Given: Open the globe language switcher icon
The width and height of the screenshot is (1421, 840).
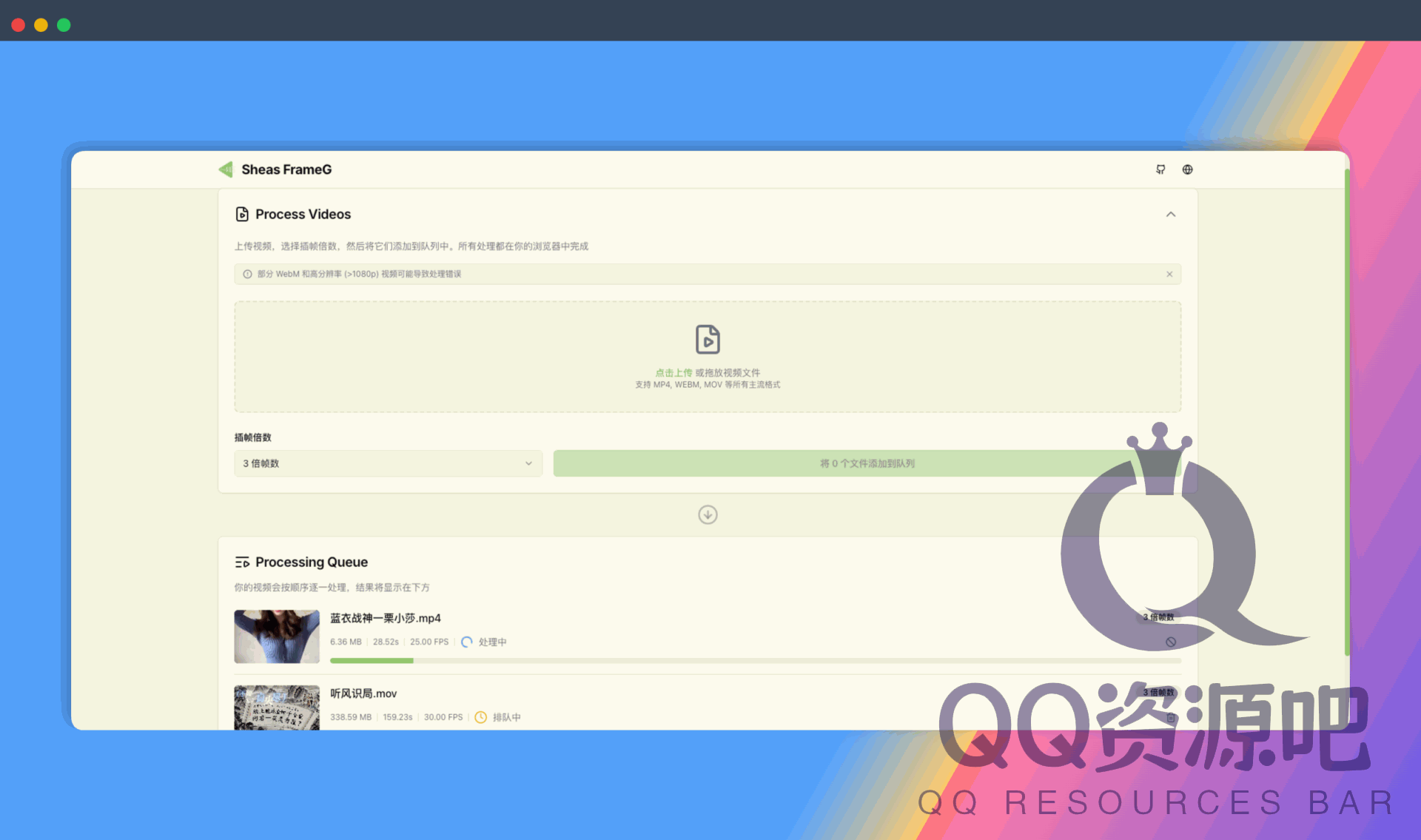Looking at the screenshot, I should (1187, 169).
